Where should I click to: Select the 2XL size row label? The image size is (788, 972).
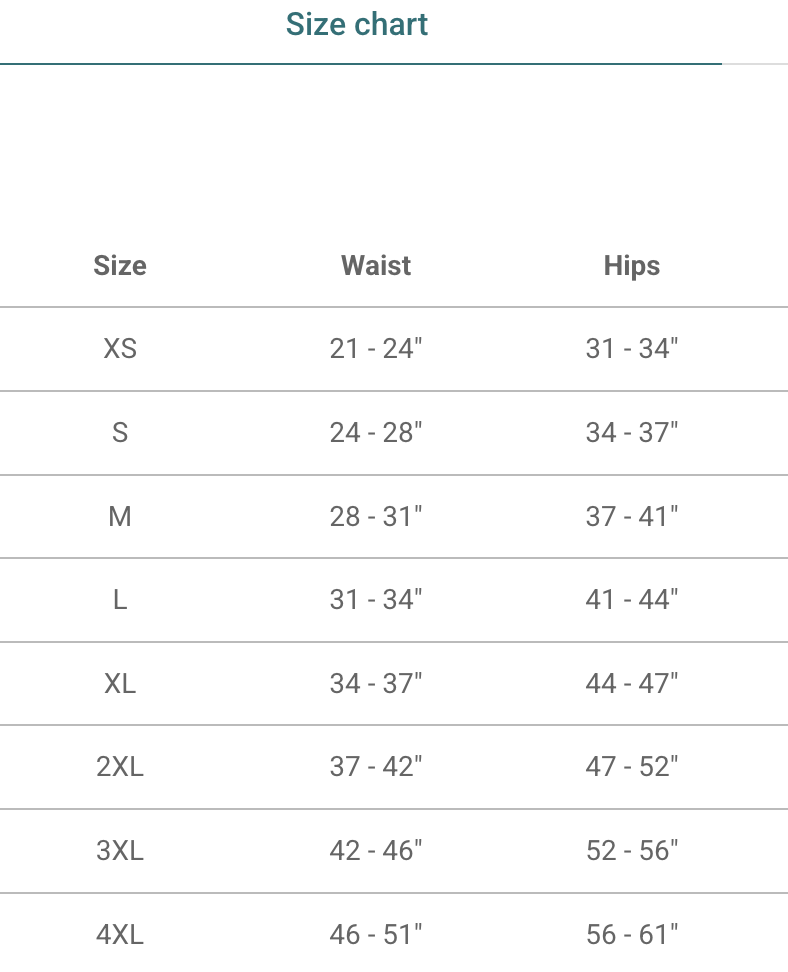click(120, 767)
